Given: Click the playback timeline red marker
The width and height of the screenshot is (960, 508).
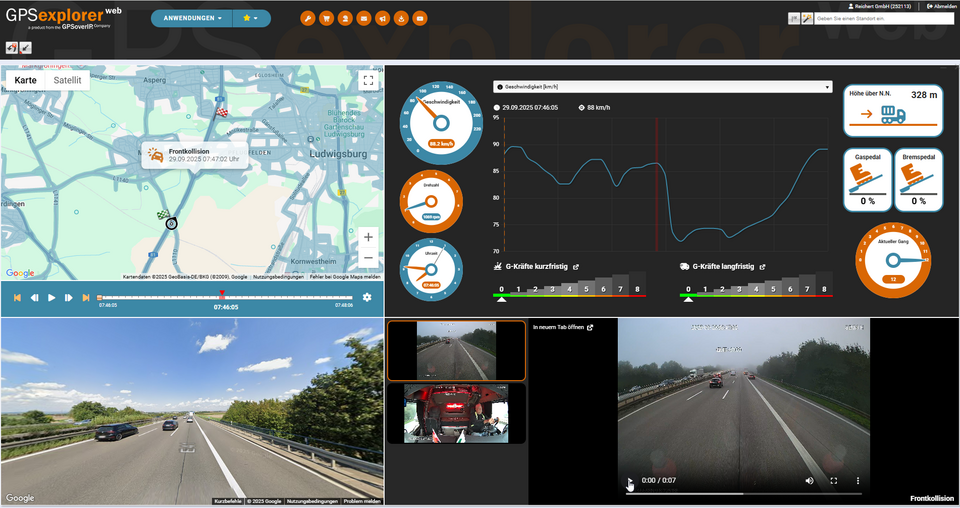Looking at the screenshot, I should (222, 294).
